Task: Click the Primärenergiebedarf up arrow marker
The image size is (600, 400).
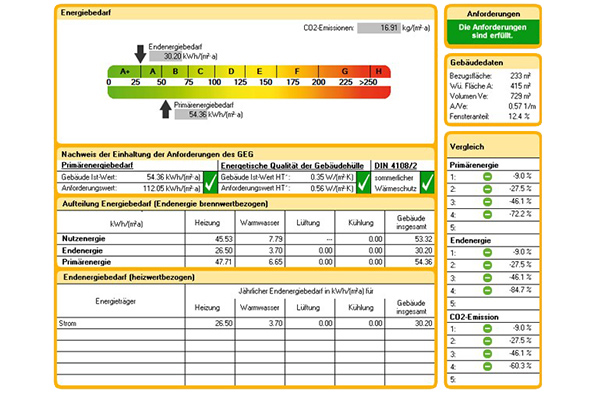Action: click(x=166, y=109)
